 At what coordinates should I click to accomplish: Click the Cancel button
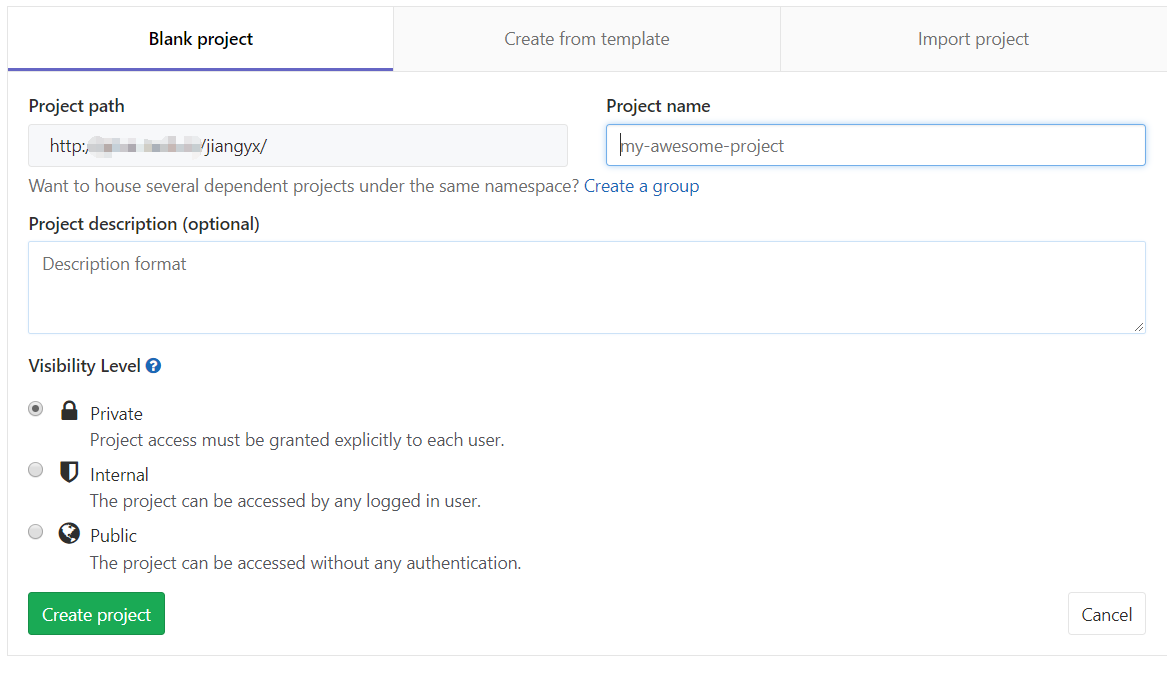pyautogui.click(x=1106, y=613)
